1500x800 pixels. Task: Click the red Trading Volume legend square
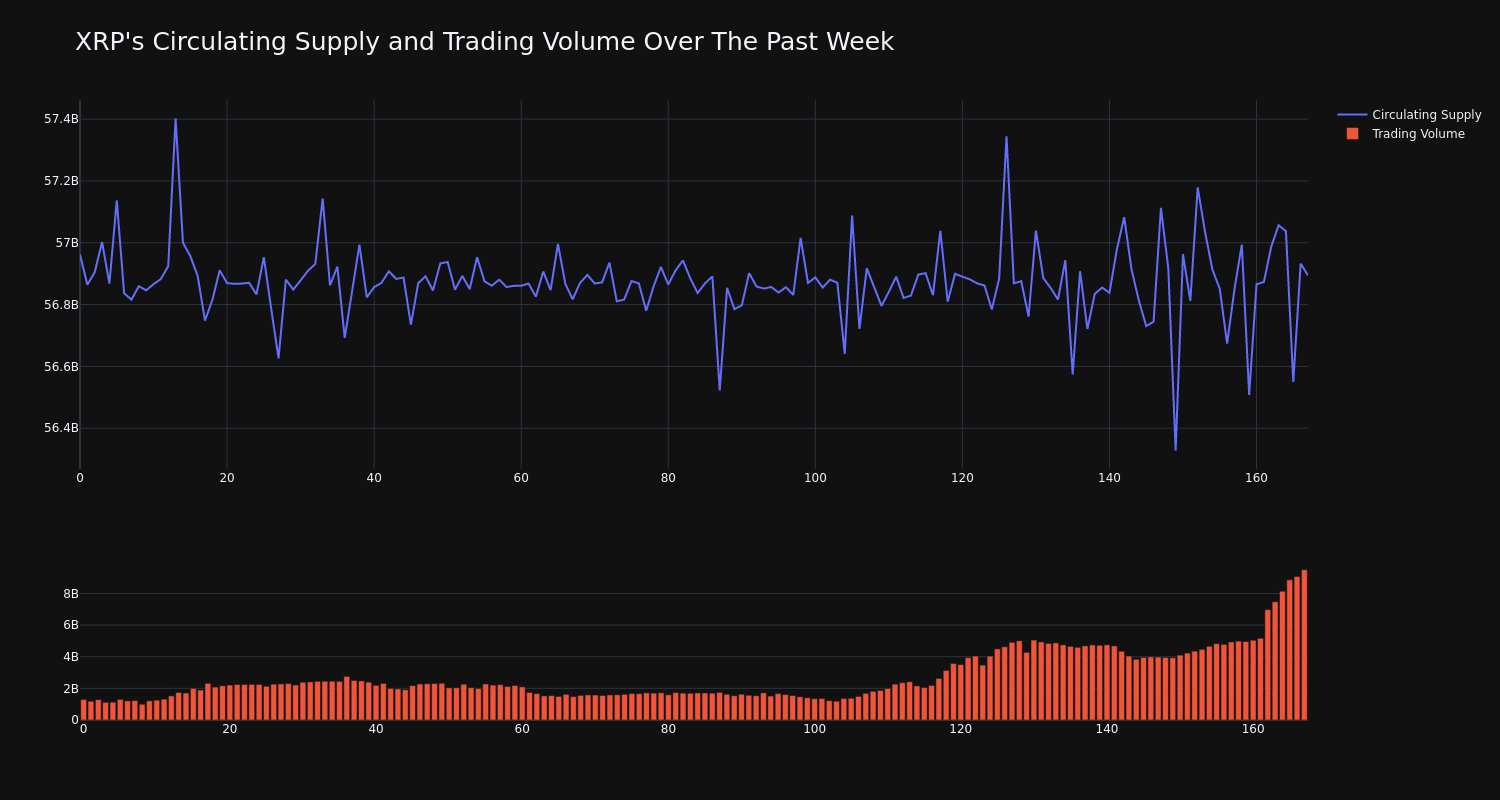pos(1352,134)
